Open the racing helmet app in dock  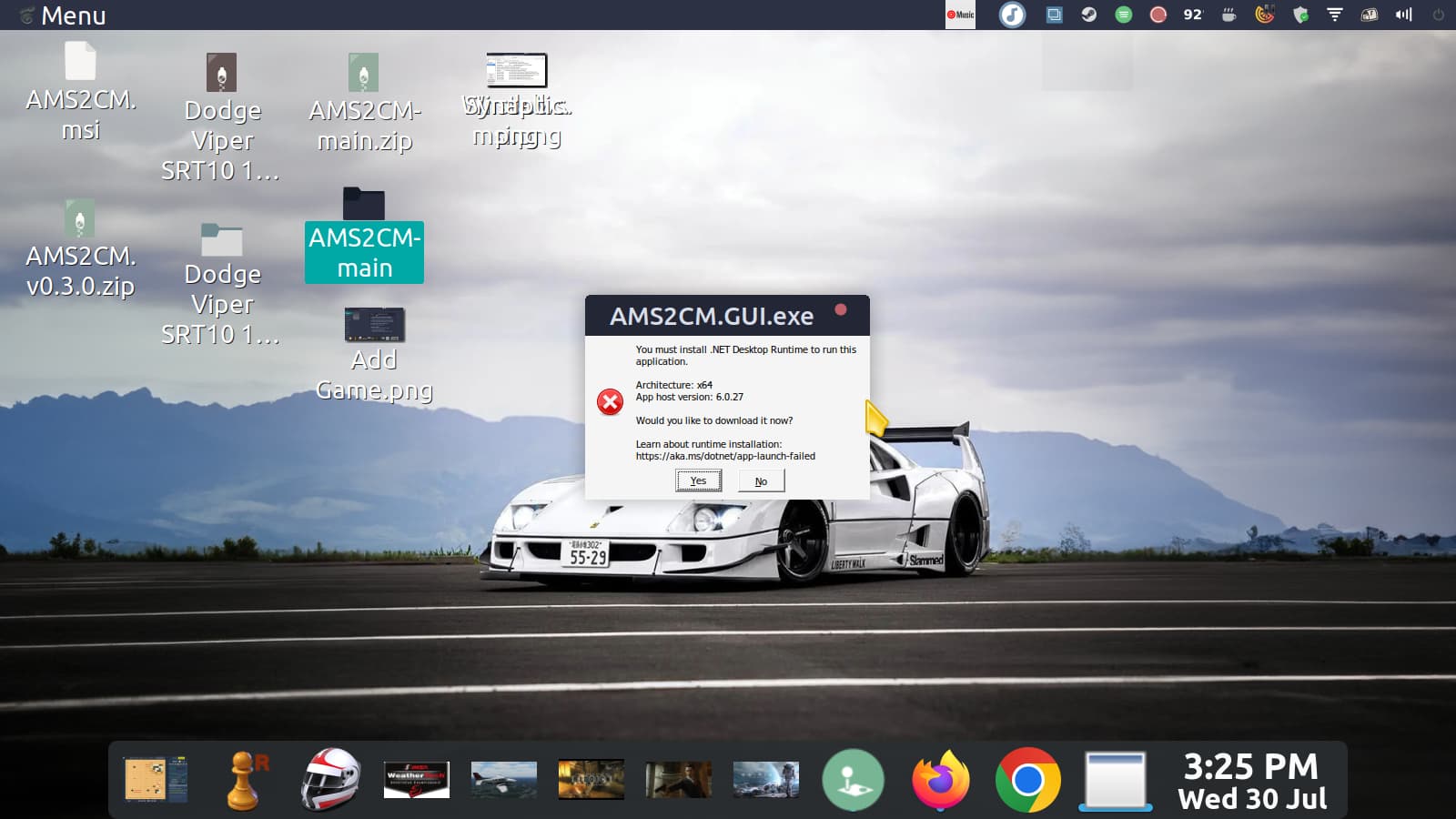point(330,780)
